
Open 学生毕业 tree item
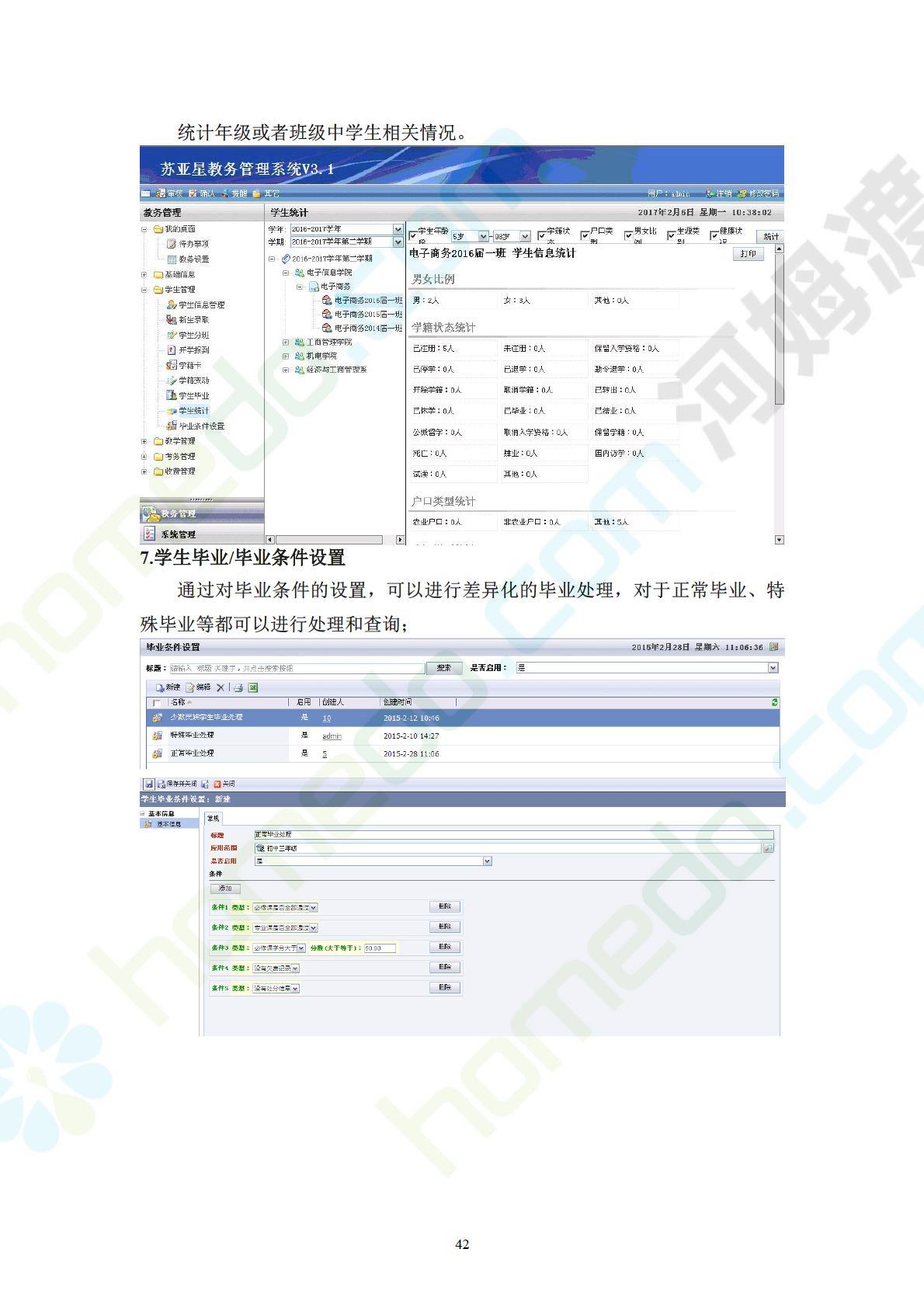[x=187, y=395]
